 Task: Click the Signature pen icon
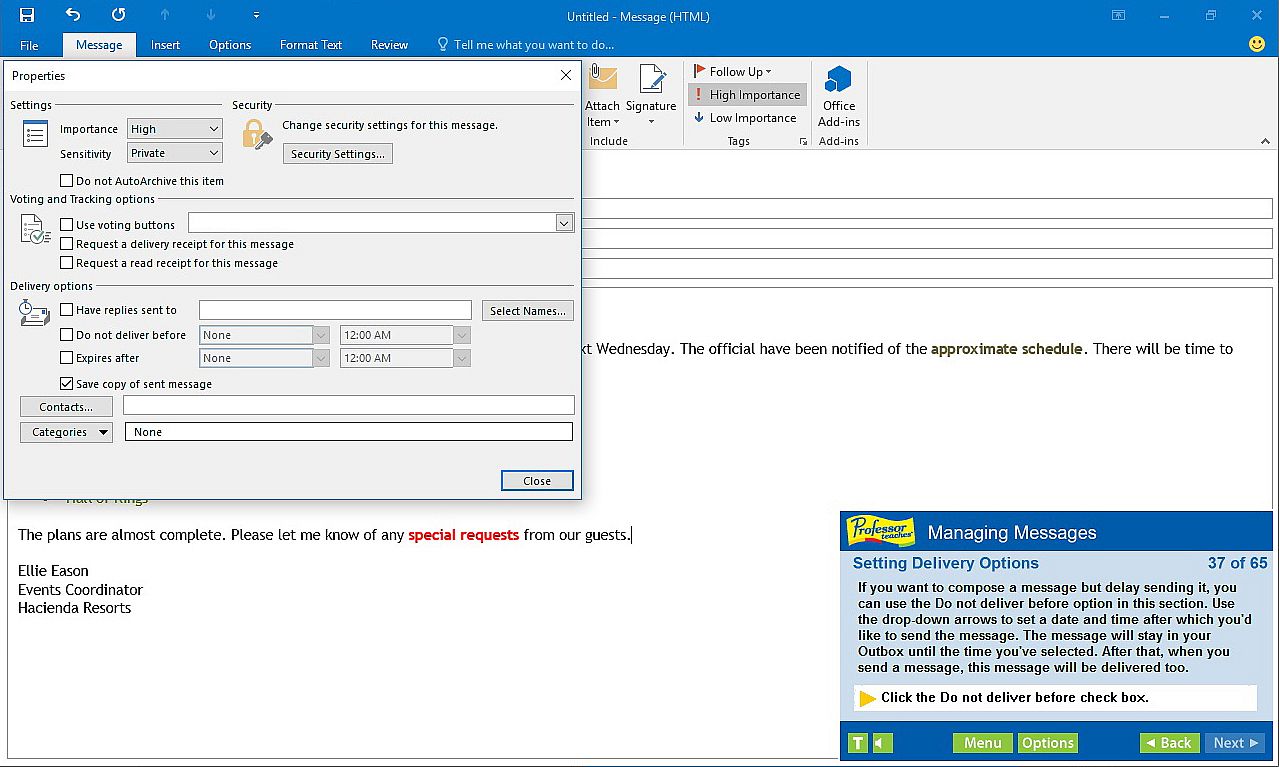coord(652,80)
